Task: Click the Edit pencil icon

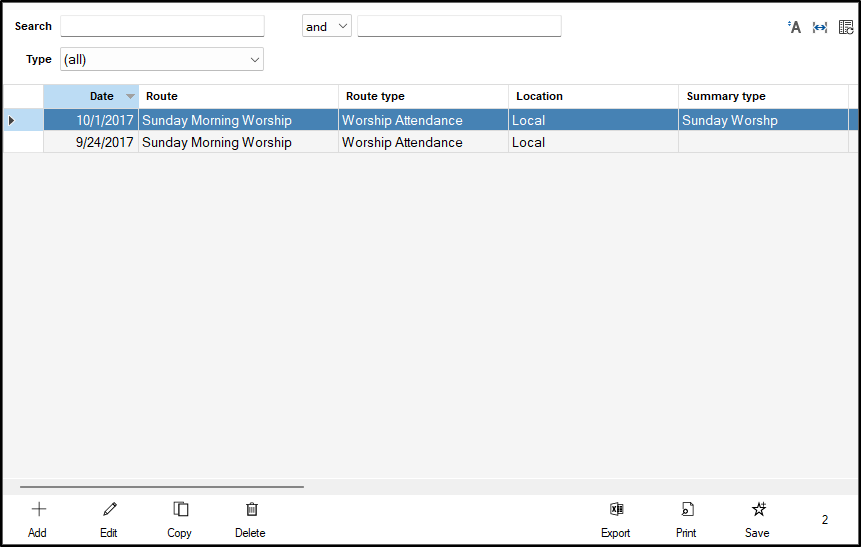Action: [109, 509]
